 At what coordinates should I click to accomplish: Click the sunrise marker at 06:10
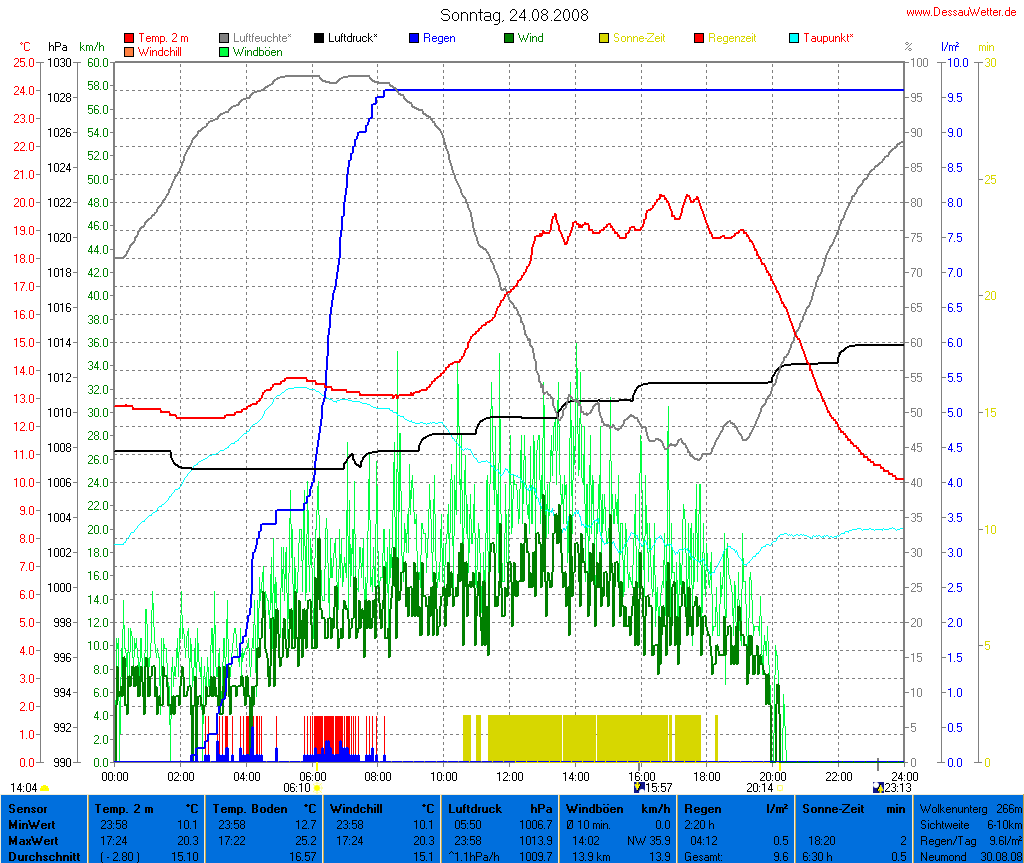(317, 788)
